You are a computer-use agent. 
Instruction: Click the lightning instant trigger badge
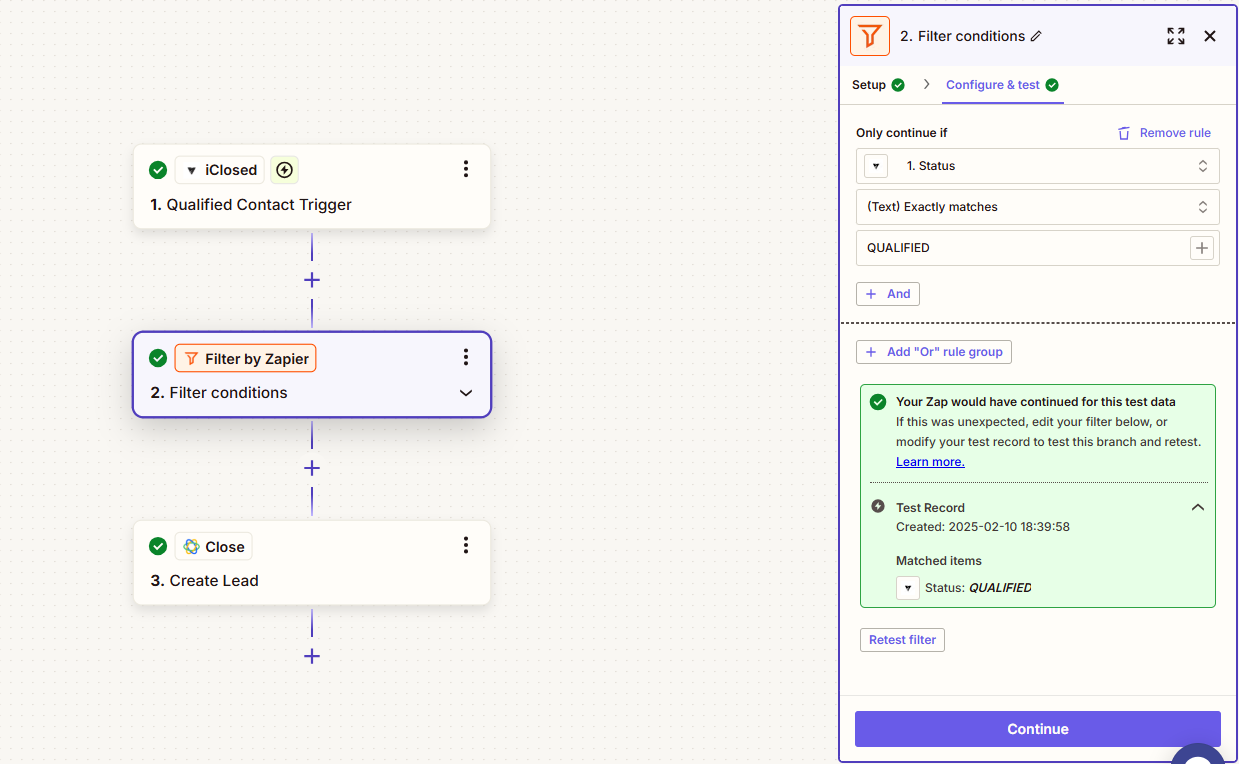[284, 170]
